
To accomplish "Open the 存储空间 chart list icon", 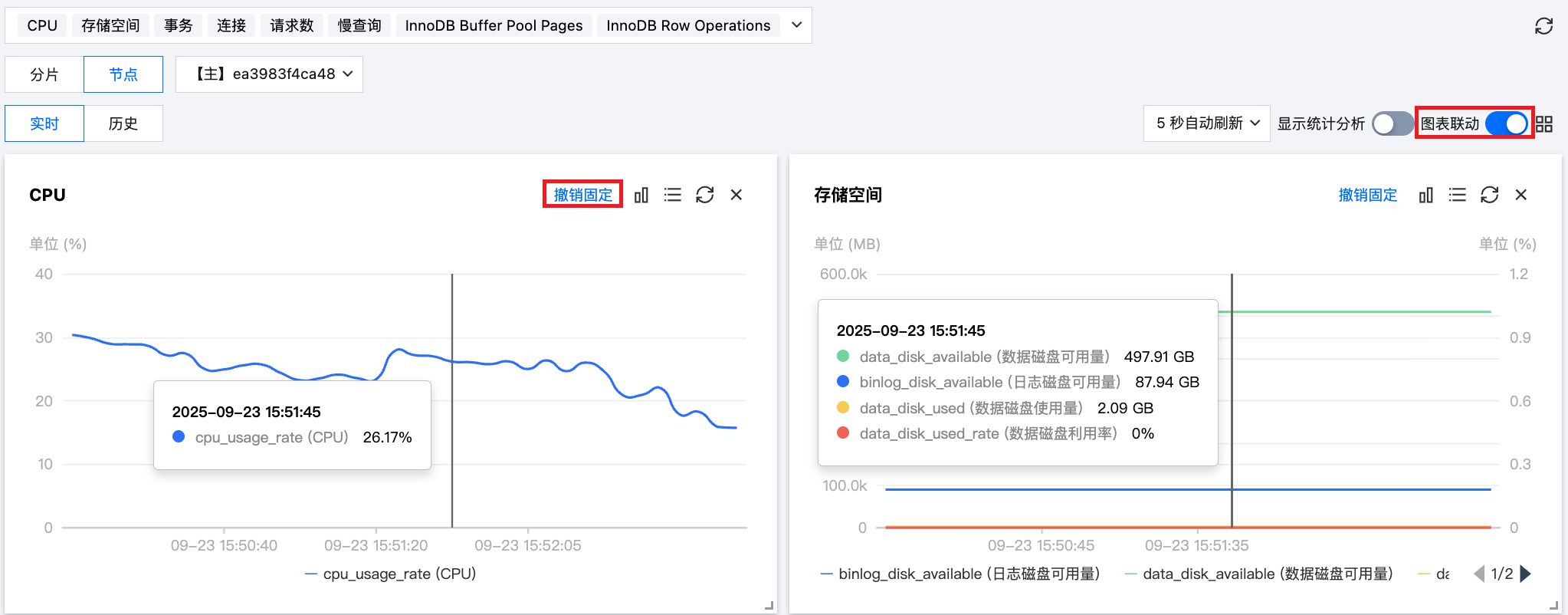I will pos(1458,196).
